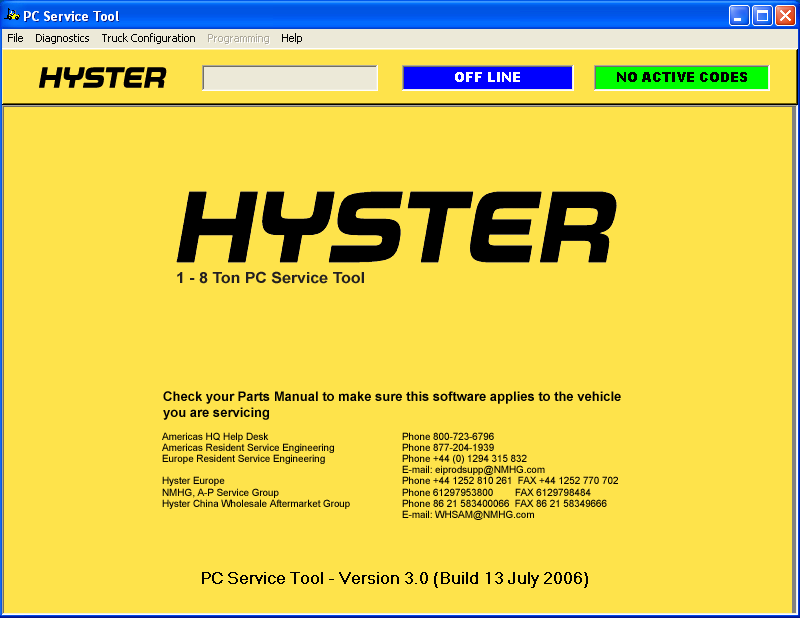Open the File menu
The height and width of the screenshot is (618, 800).
tap(15, 38)
